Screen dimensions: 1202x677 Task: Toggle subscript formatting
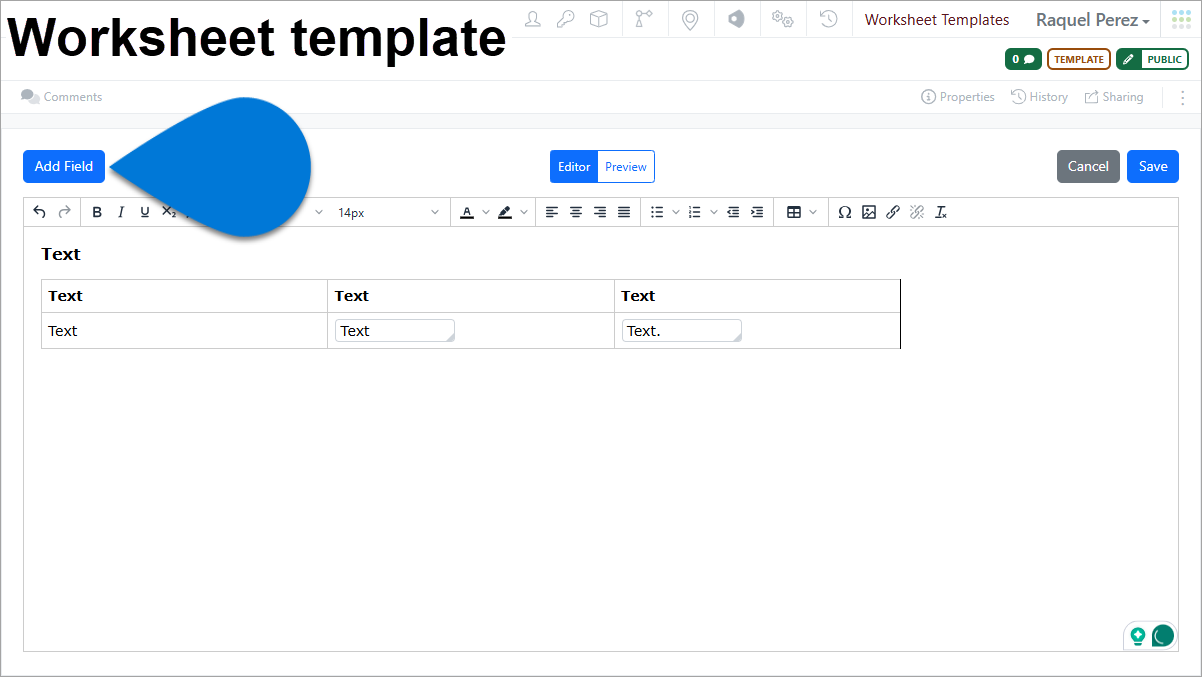tap(169, 212)
